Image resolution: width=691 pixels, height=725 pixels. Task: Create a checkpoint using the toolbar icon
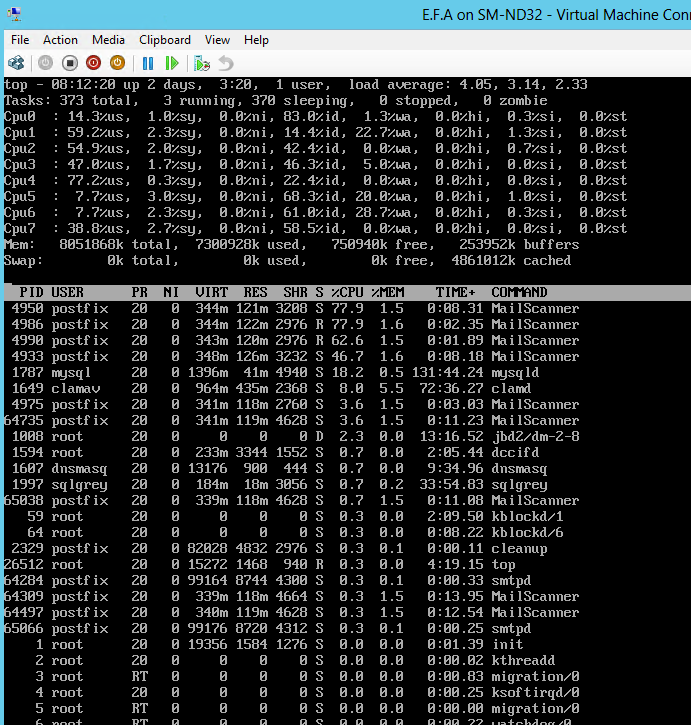202,63
